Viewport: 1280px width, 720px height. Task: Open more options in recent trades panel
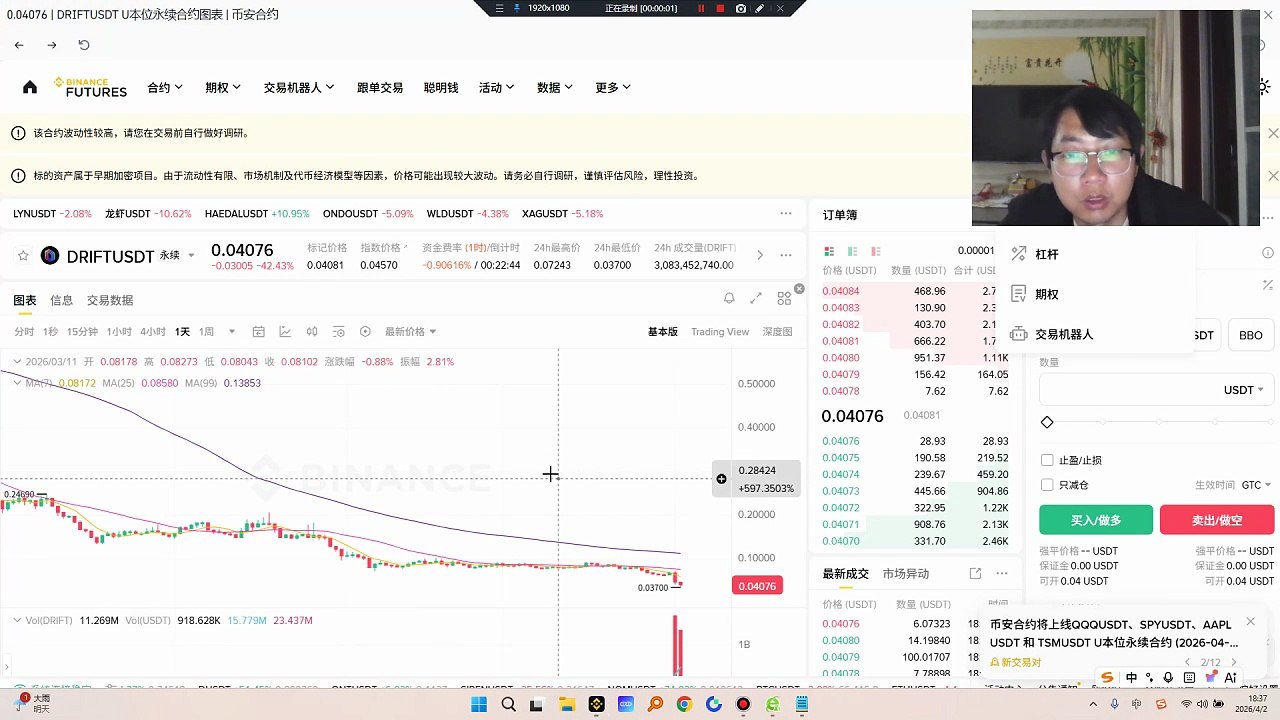coord(1002,573)
